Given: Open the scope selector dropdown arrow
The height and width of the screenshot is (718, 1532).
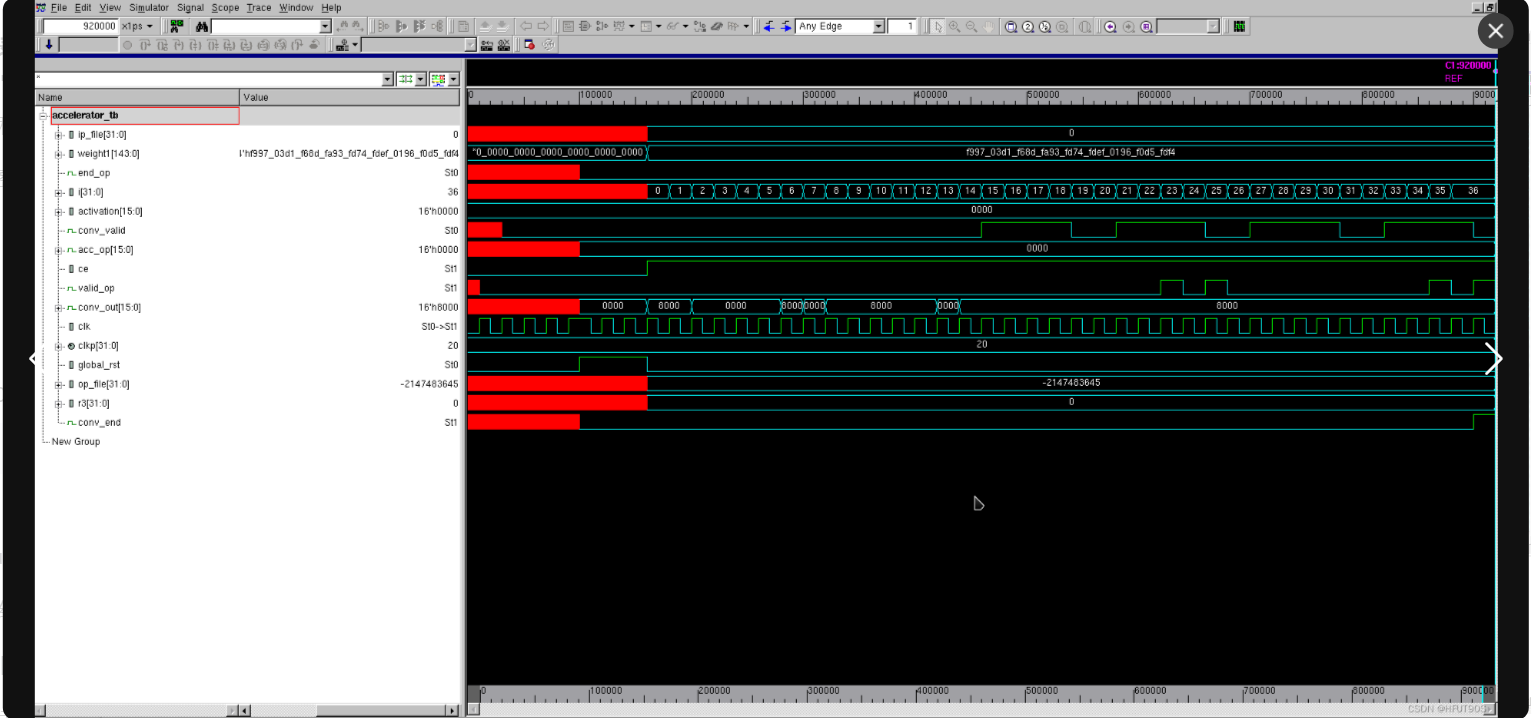Looking at the screenshot, I should tap(470, 45).
